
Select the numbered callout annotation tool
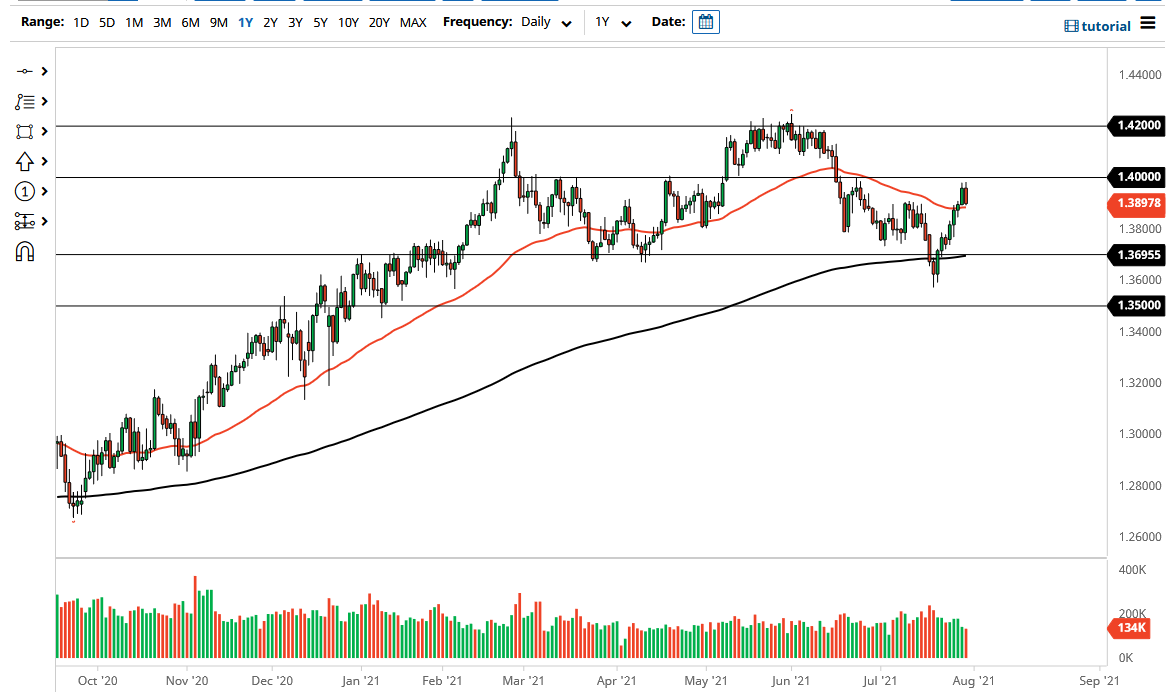click(x=24, y=191)
